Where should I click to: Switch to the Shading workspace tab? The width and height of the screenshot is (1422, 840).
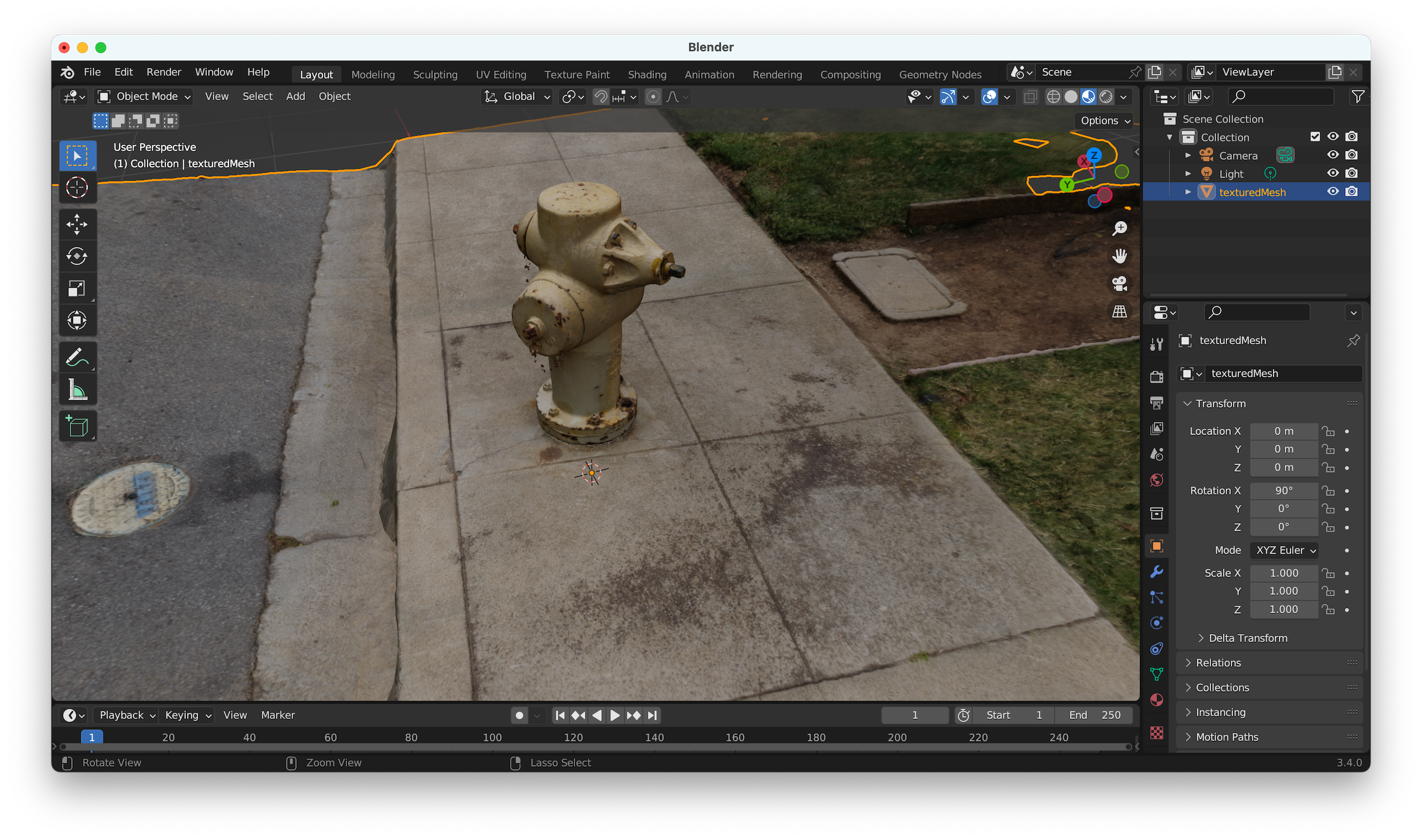click(x=647, y=75)
